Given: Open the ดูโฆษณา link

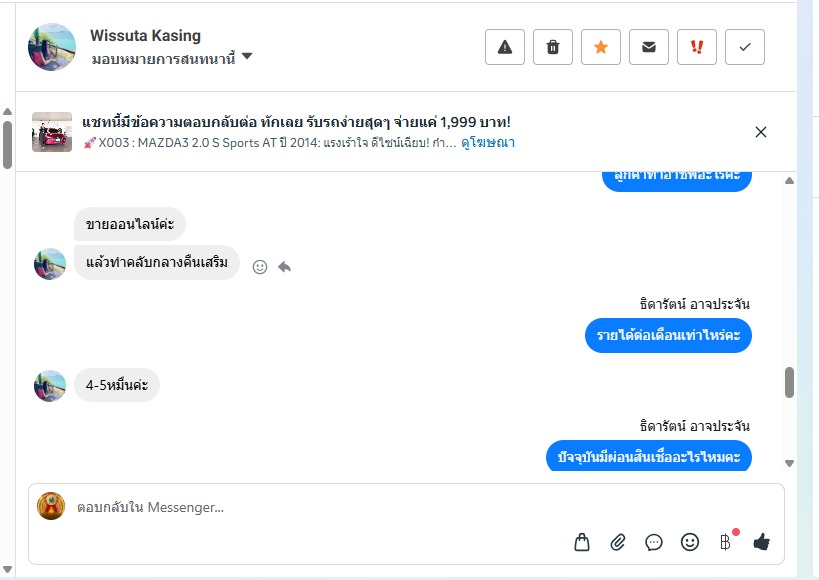Looking at the screenshot, I should [488, 143].
